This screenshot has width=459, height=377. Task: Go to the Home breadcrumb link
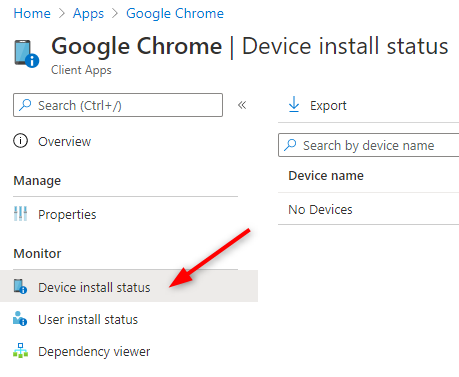pos(32,14)
